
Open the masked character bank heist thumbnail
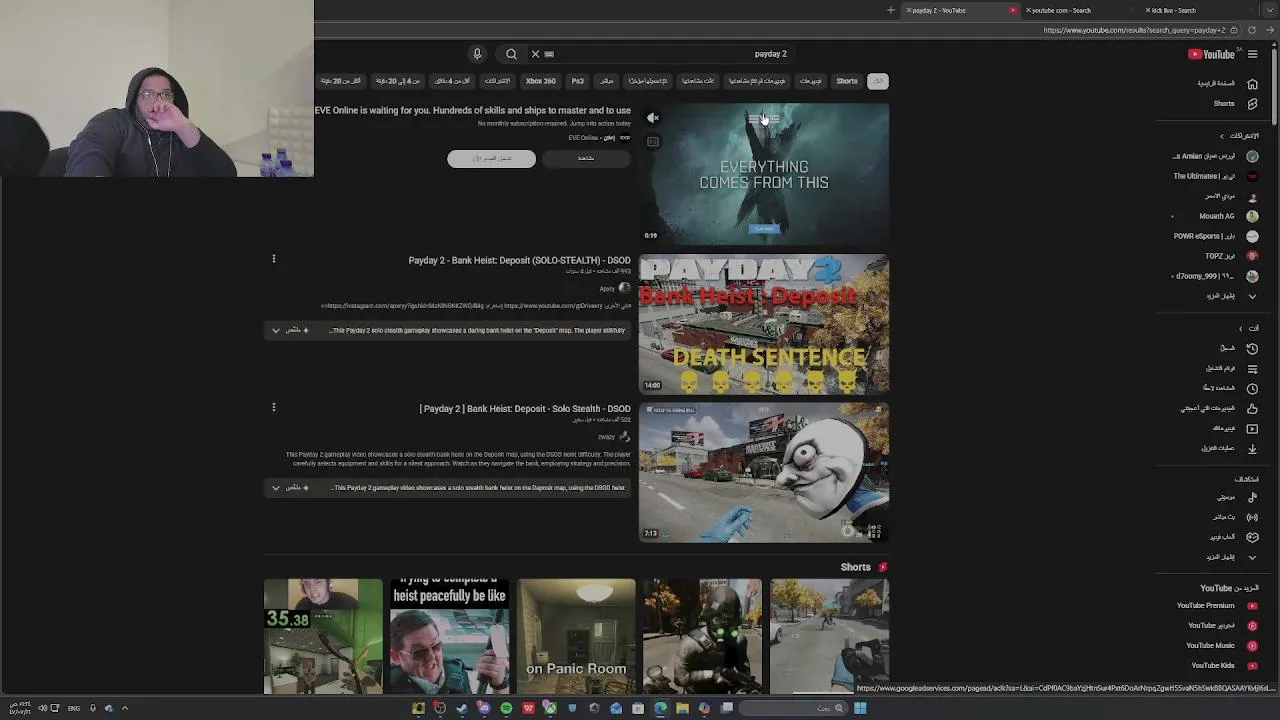tap(764, 472)
